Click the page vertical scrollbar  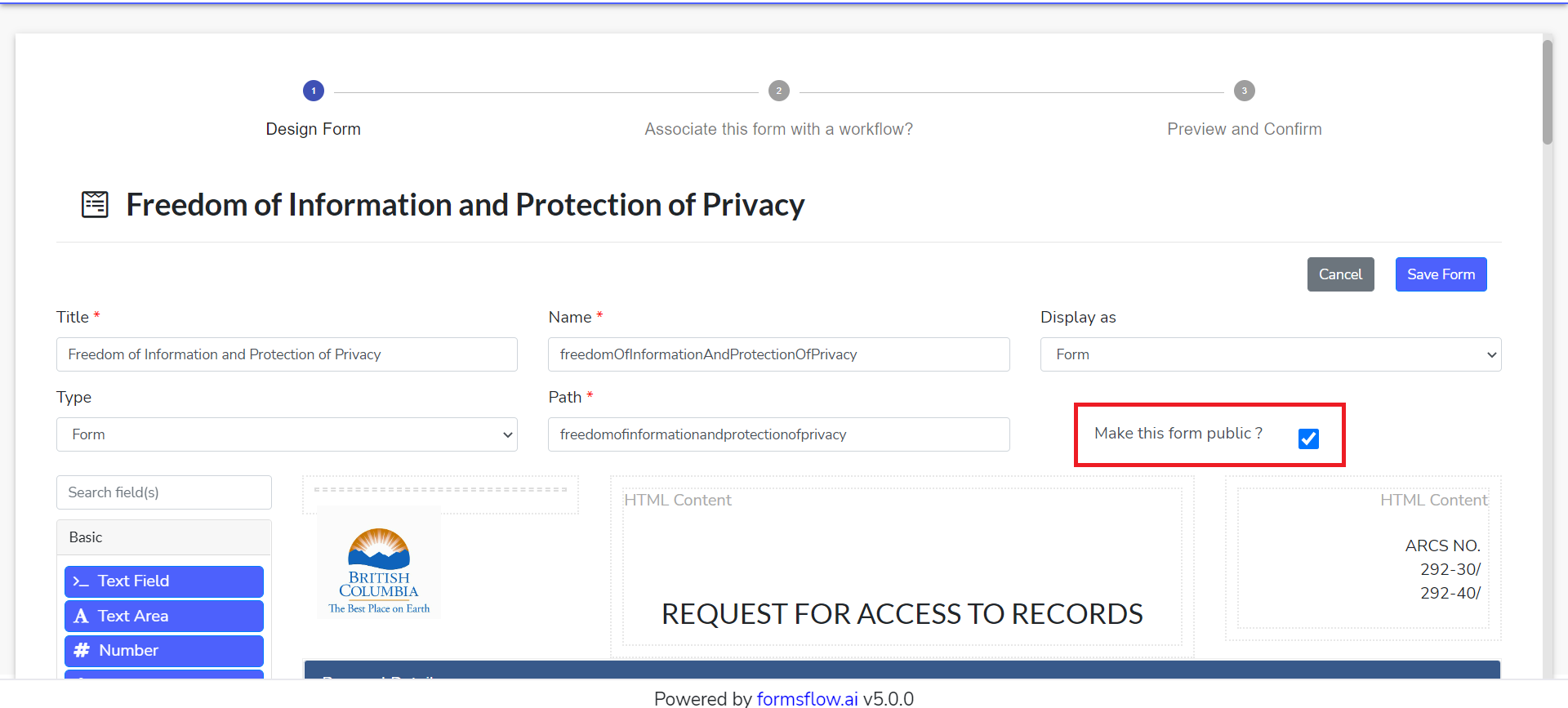pyautogui.click(x=1548, y=92)
